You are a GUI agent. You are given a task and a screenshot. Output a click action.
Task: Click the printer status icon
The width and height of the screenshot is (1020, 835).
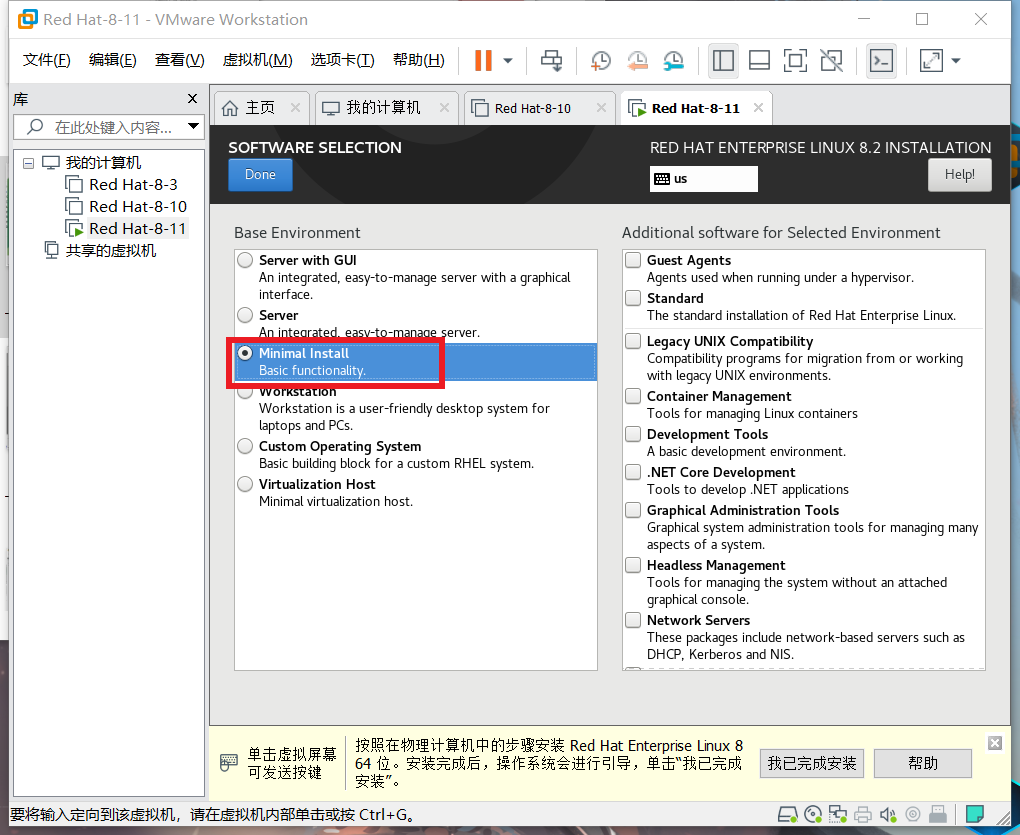(x=863, y=814)
